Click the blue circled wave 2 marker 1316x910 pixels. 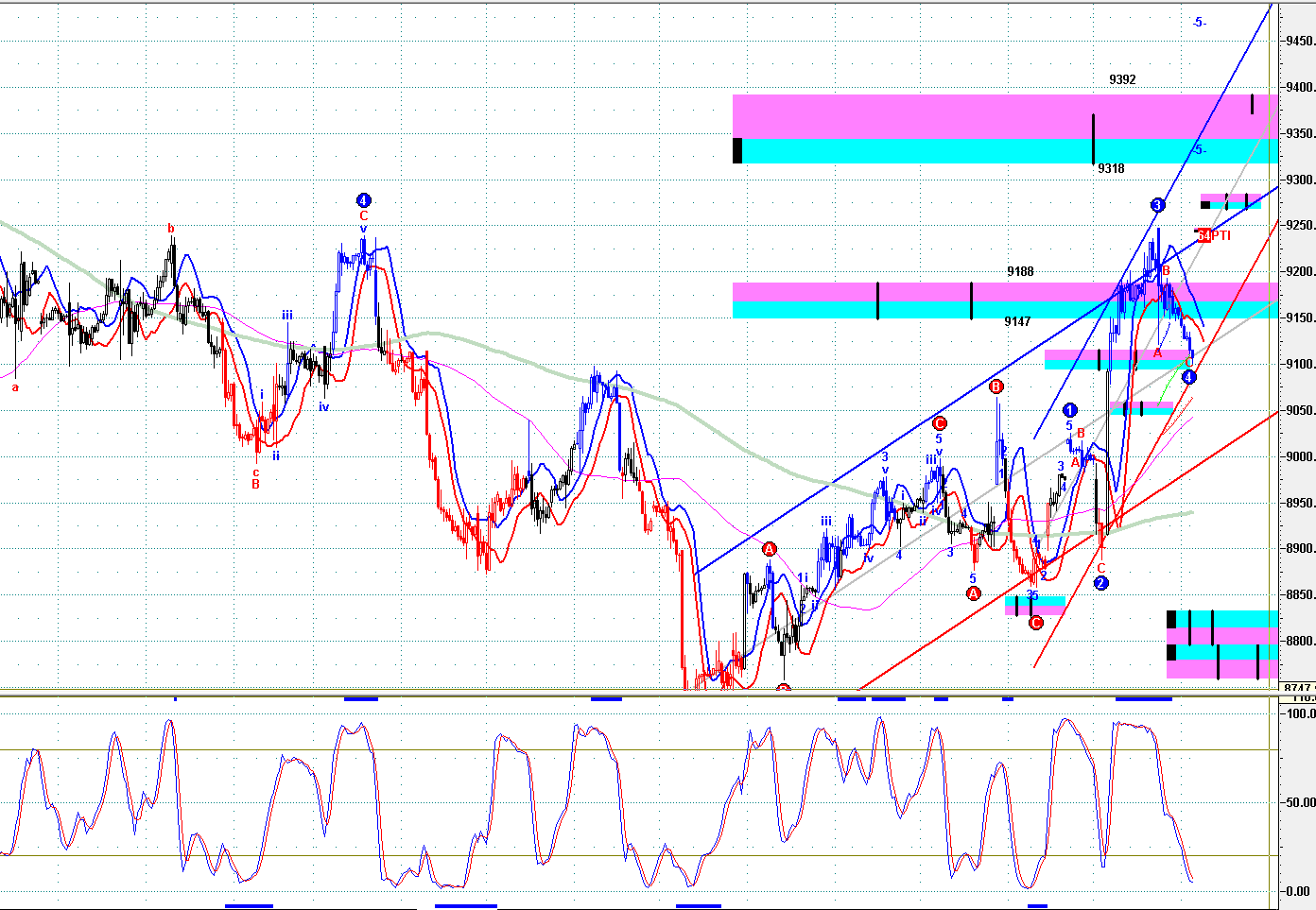pos(1100,583)
